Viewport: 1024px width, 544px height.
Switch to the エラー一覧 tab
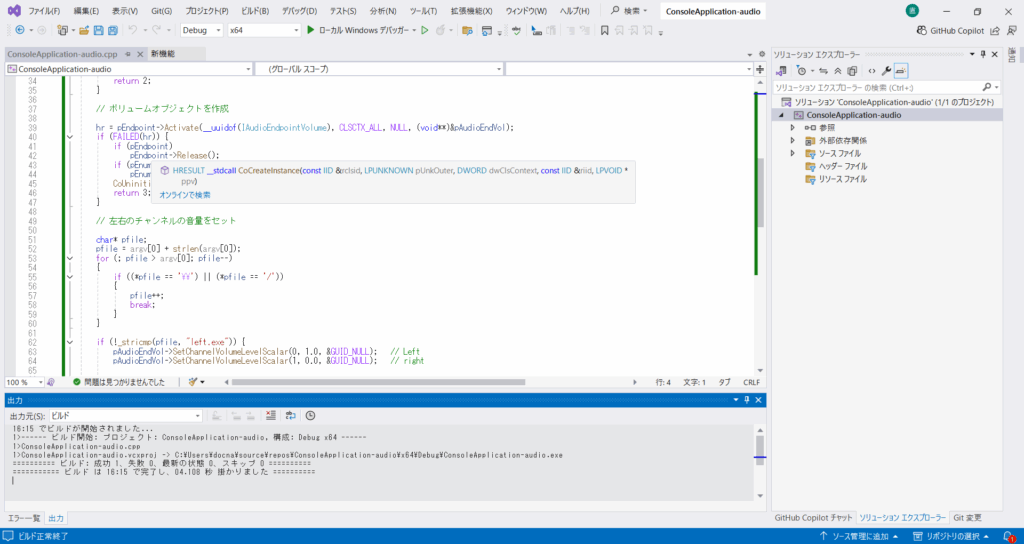pos(24,518)
